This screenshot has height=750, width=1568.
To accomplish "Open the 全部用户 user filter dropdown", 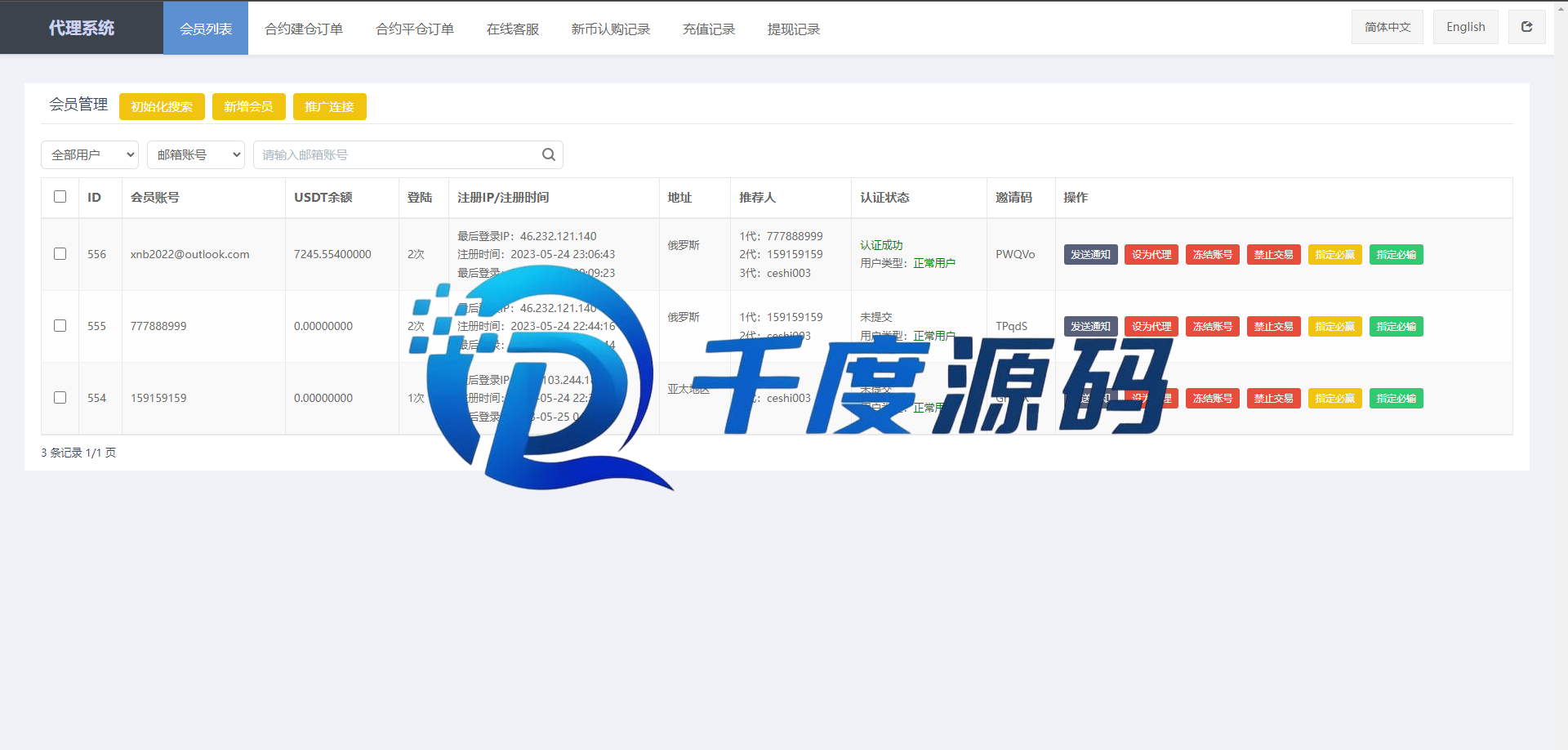I will click(90, 154).
